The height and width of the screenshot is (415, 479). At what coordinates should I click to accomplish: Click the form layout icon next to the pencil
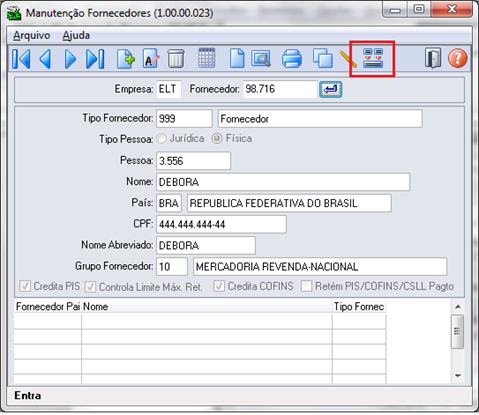373,58
